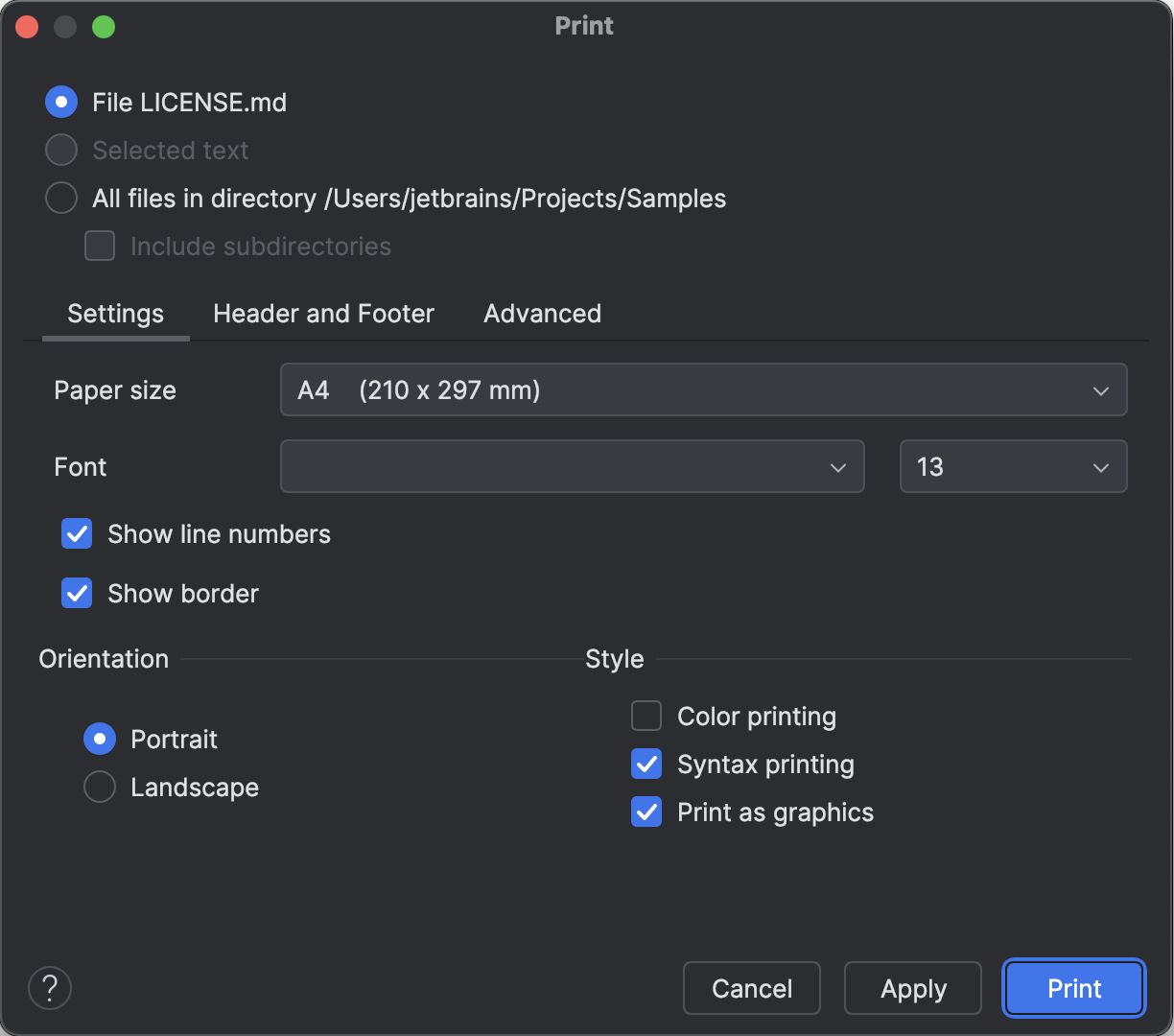Open the font size 13 dropdown
Image resolution: width=1174 pixels, height=1036 pixels.
(1013, 467)
